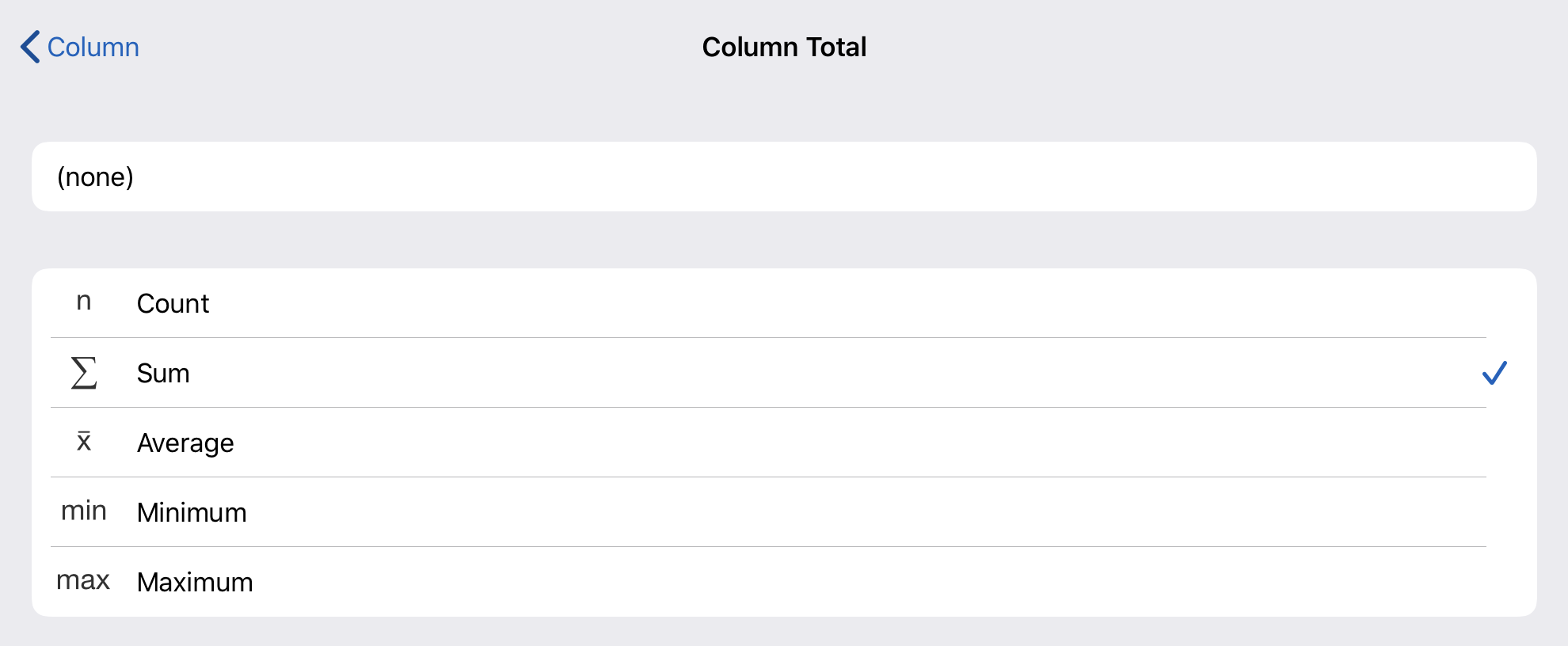Choose the (none) total option text
The image size is (1568, 646).
coord(96,177)
